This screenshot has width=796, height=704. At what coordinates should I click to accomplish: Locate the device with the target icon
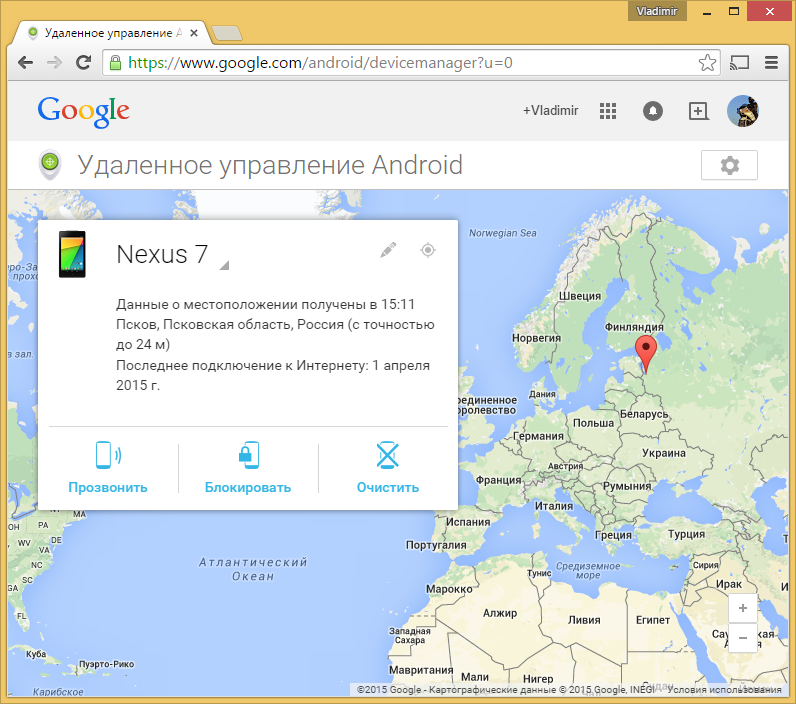(428, 250)
